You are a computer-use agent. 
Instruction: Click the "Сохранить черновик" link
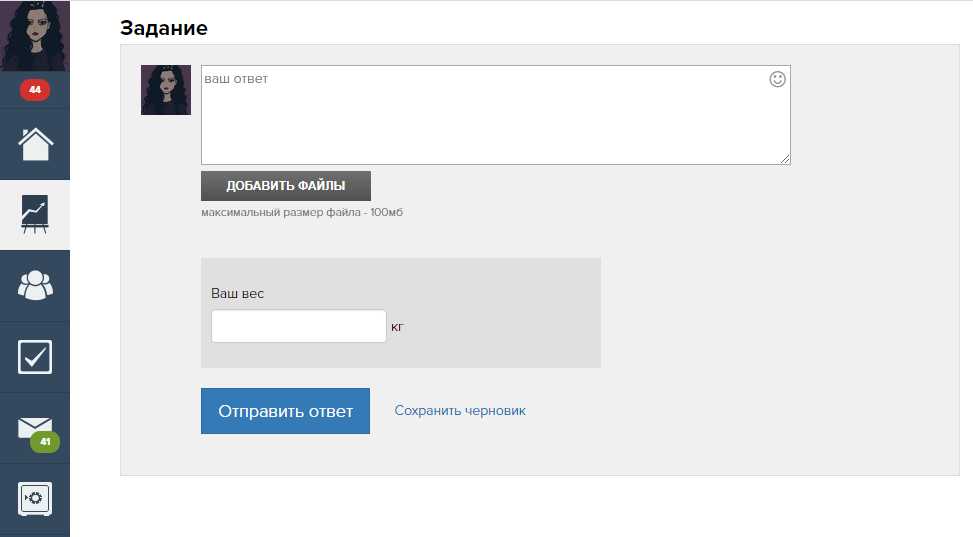pos(460,411)
